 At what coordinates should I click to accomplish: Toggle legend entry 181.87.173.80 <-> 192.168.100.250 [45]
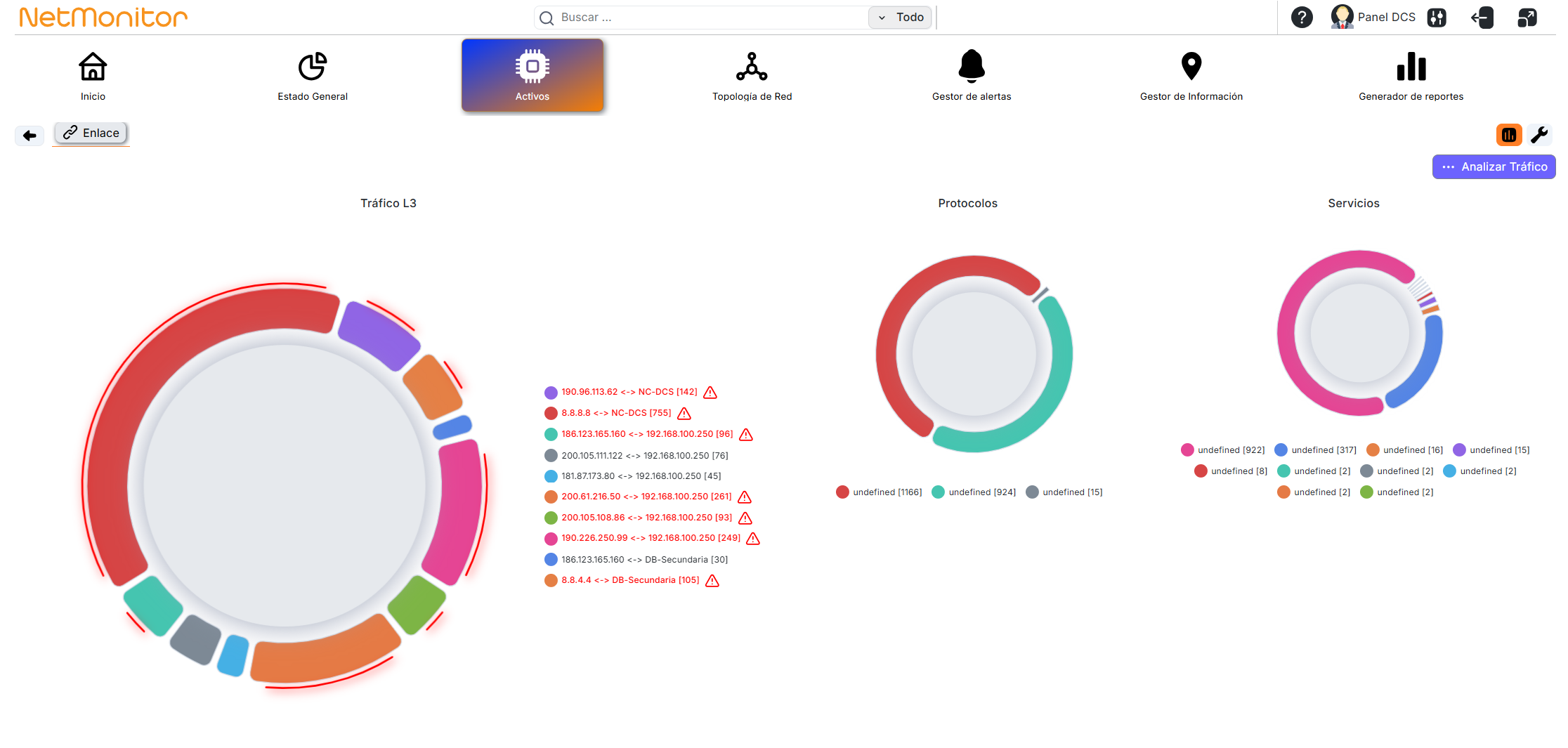[633, 476]
